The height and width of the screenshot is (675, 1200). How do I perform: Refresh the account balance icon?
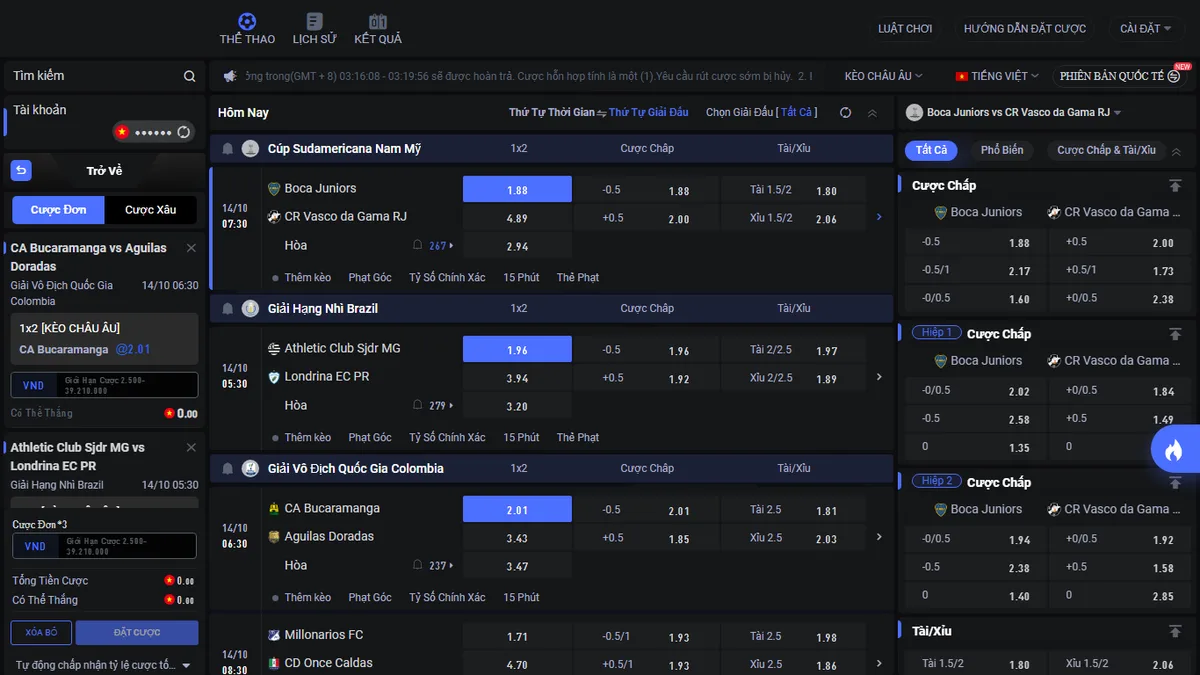click(183, 132)
